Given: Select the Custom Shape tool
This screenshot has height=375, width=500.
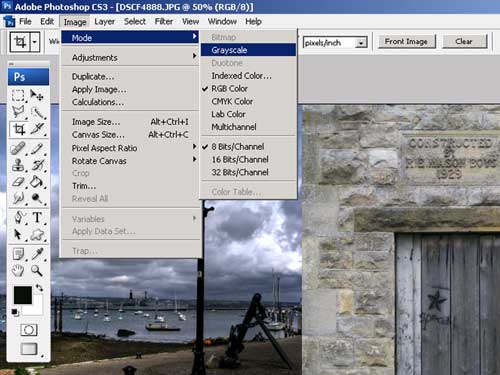Looking at the screenshot, I should tap(37, 235).
